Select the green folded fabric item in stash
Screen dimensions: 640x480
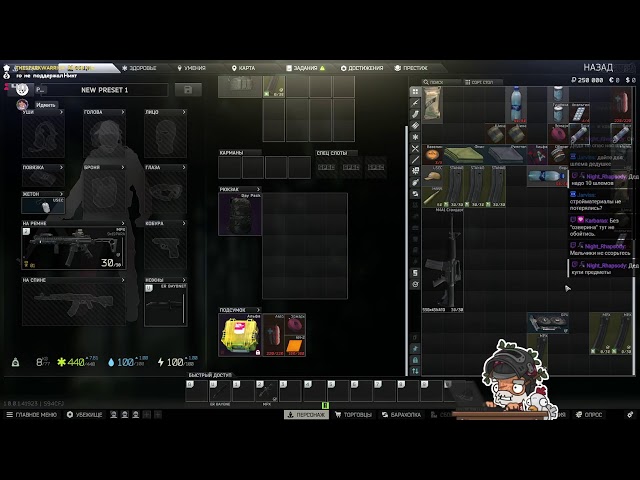(463, 155)
